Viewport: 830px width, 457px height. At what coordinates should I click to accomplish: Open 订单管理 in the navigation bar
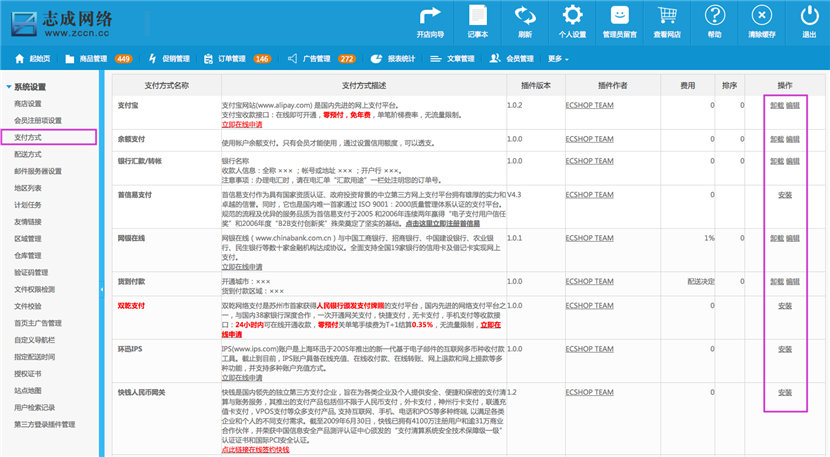pyautogui.click(x=232, y=59)
